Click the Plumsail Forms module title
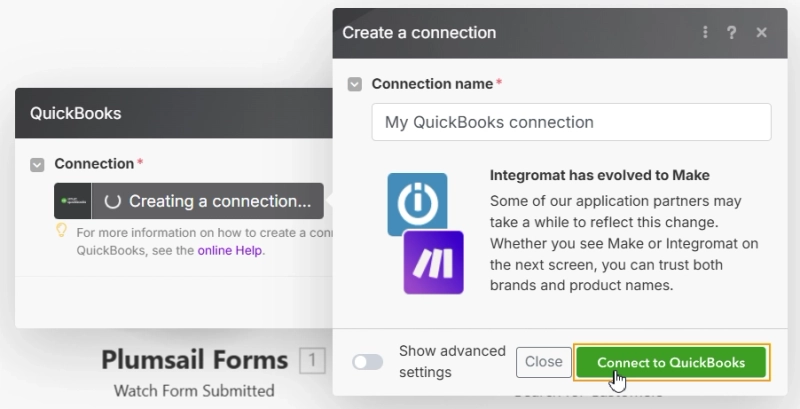This screenshot has width=800, height=409. pos(194,360)
